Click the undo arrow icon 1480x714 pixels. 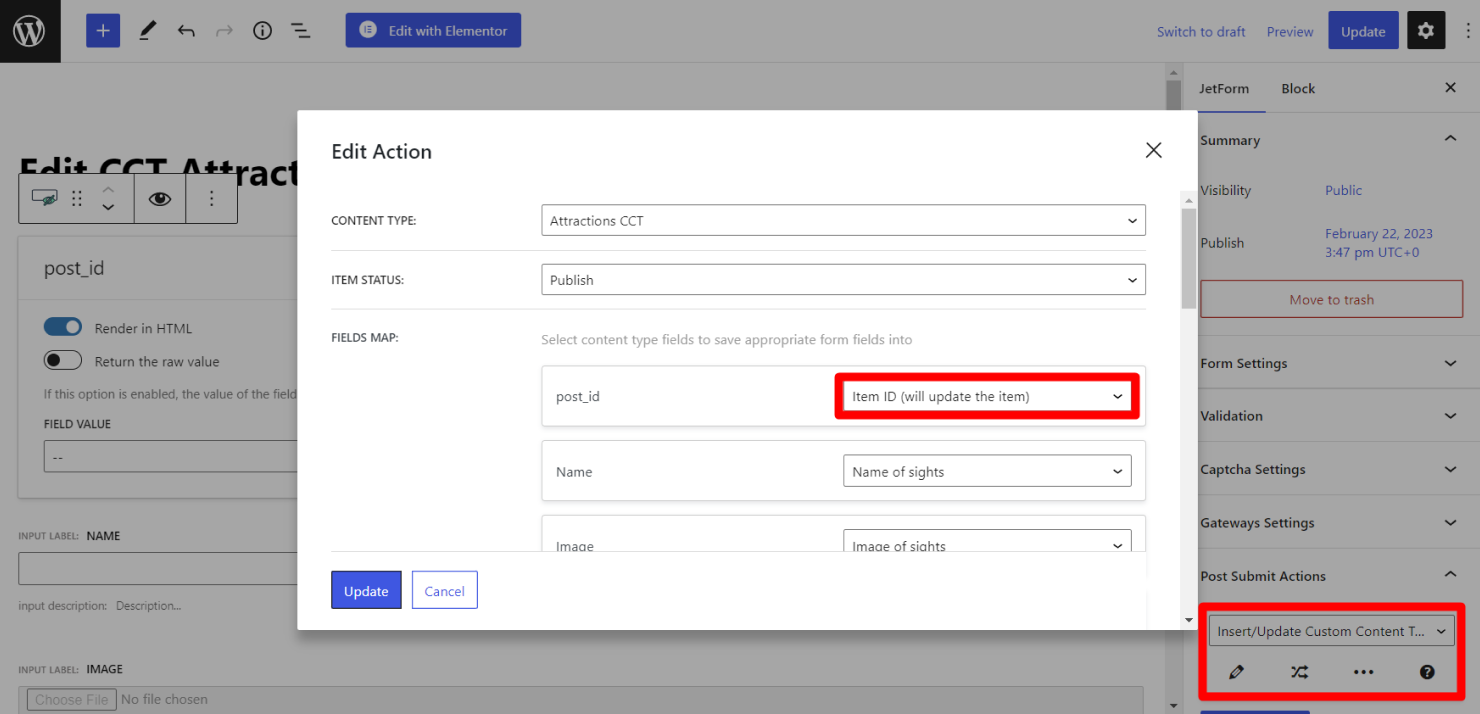pyautogui.click(x=186, y=31)
